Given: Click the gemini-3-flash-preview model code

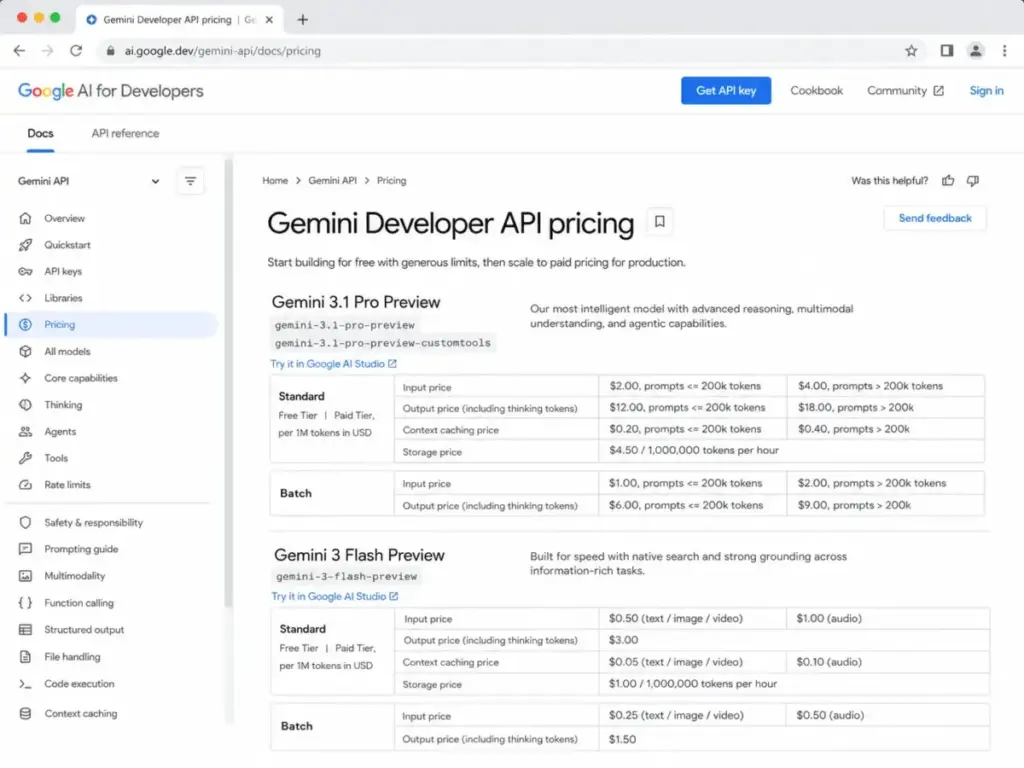Looking at the screenshot, I should (346, 576).
